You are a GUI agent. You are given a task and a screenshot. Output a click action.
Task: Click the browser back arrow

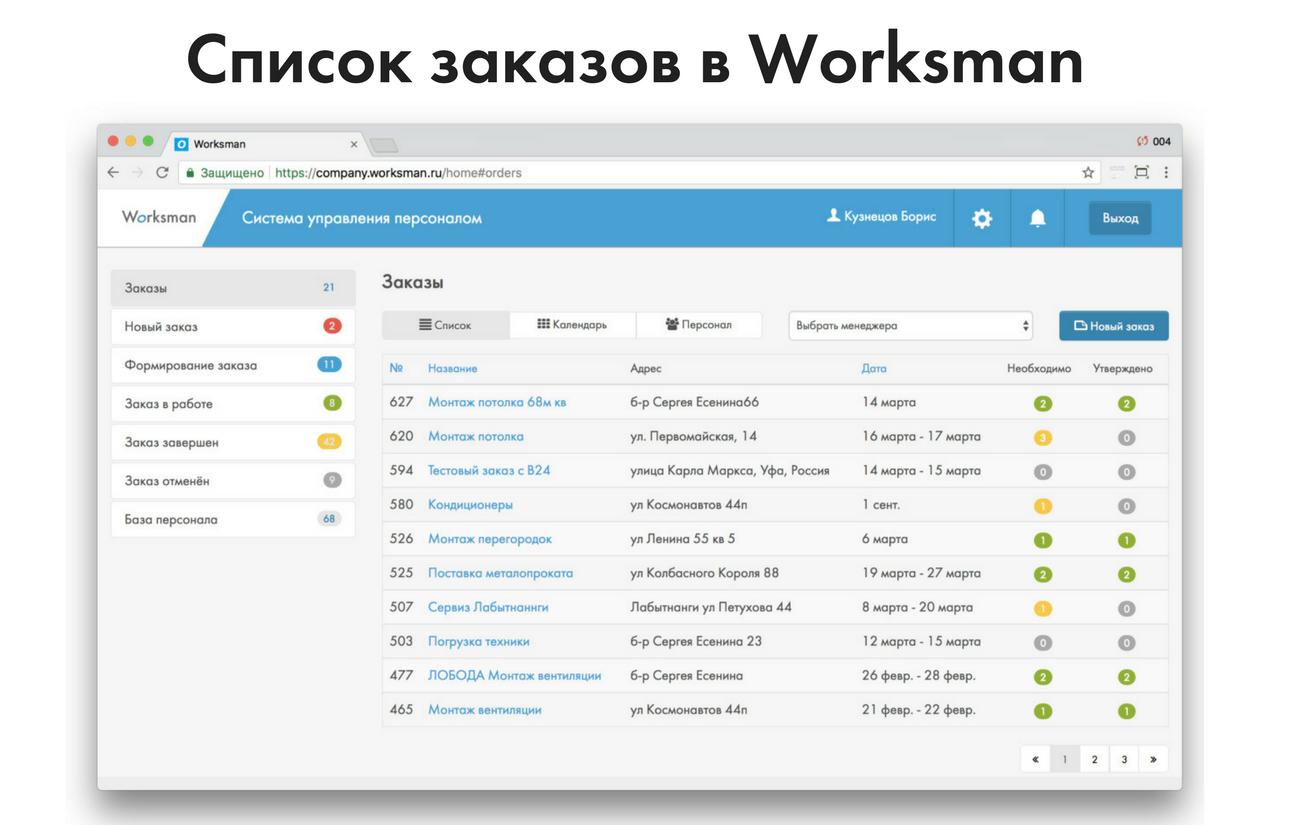(x=114, y=172)
